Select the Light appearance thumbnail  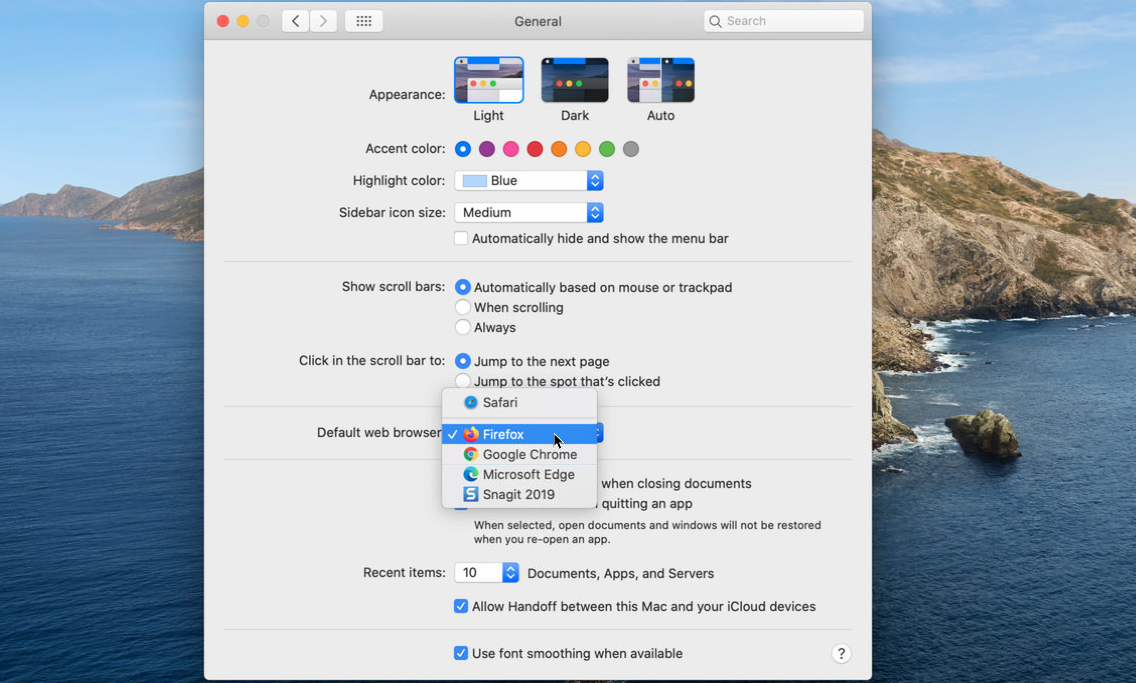[489, 80]
